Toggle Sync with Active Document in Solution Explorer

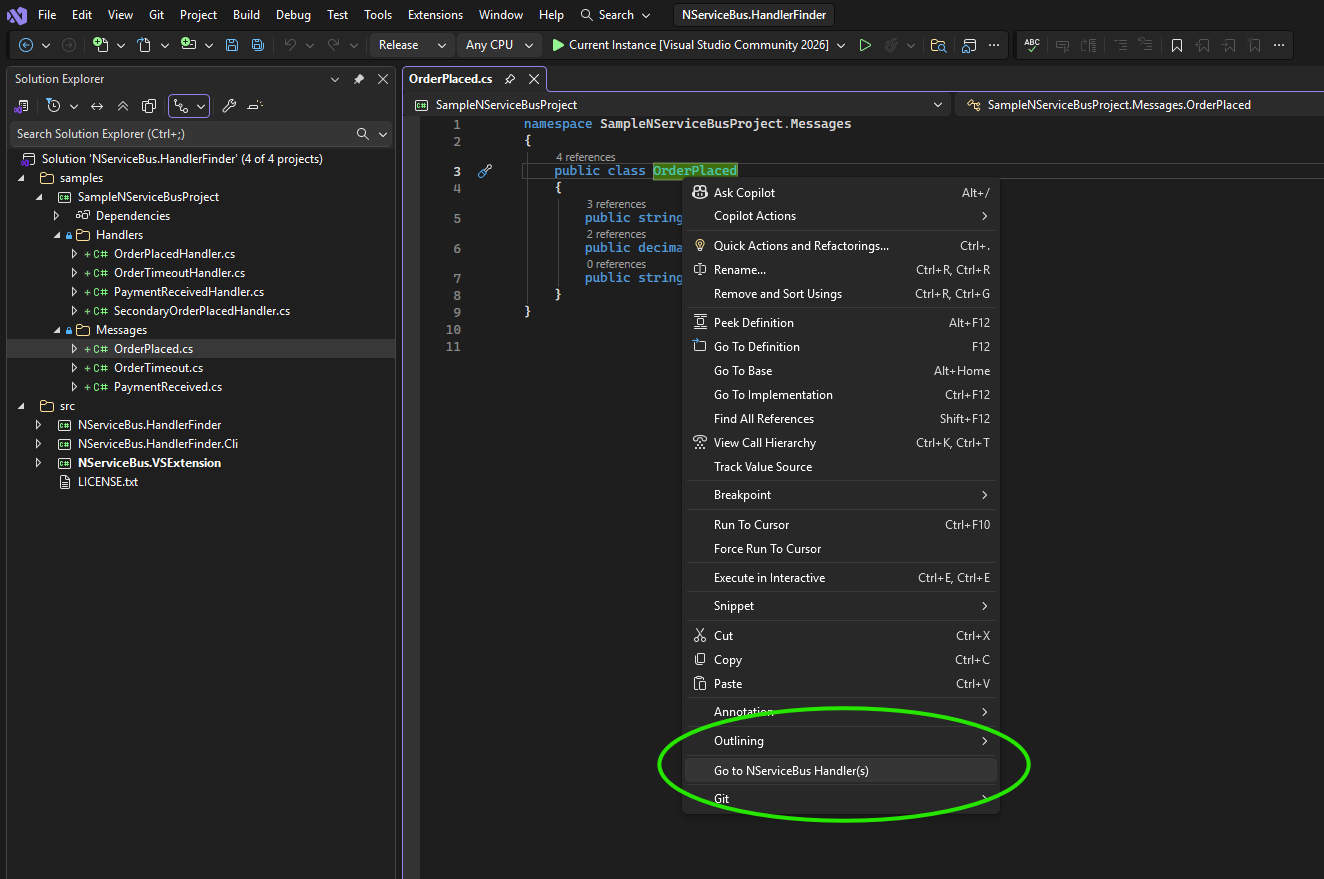(97, 106)
